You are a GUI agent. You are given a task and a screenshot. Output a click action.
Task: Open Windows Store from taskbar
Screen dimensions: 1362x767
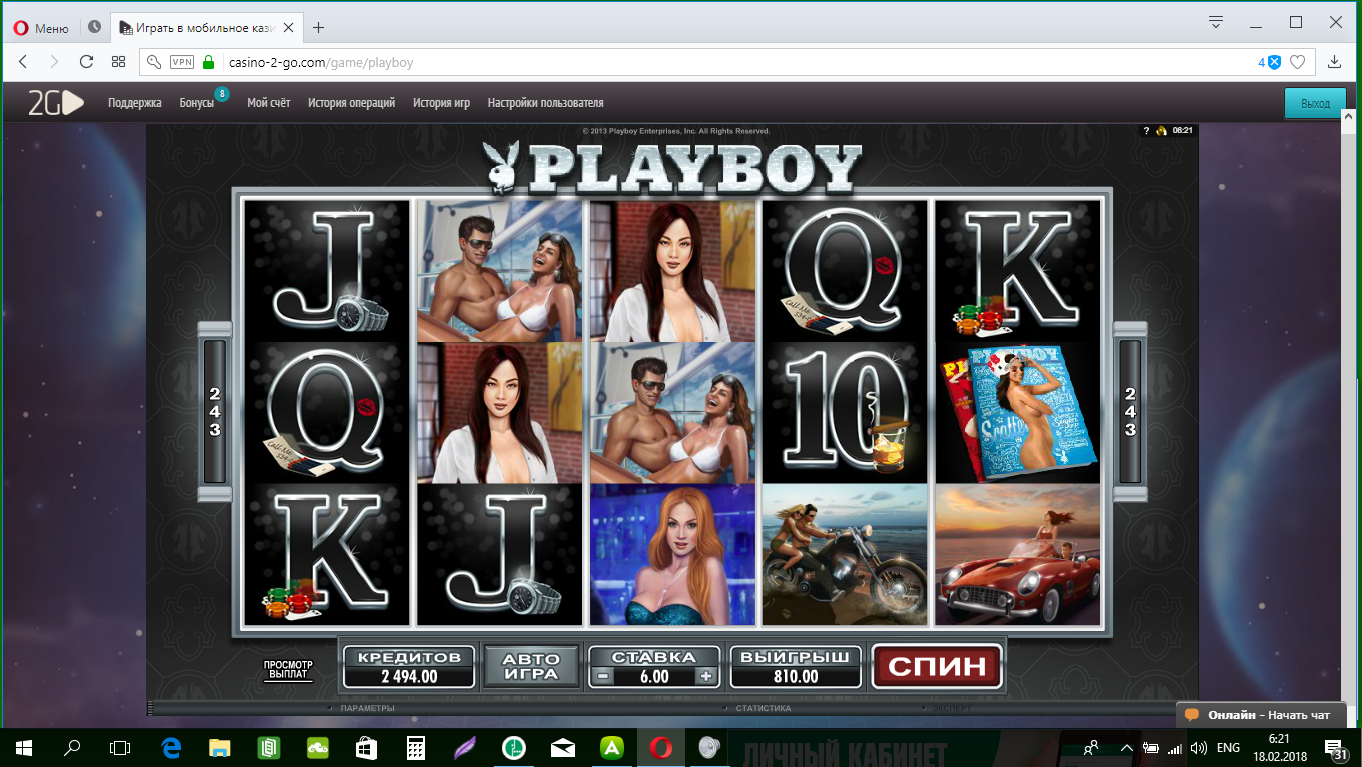coord(366,747)
